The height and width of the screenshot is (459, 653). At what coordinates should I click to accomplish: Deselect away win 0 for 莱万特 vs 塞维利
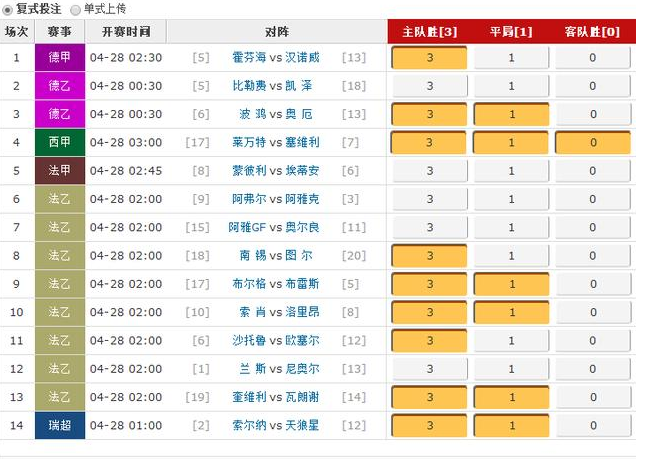(593, 142)
